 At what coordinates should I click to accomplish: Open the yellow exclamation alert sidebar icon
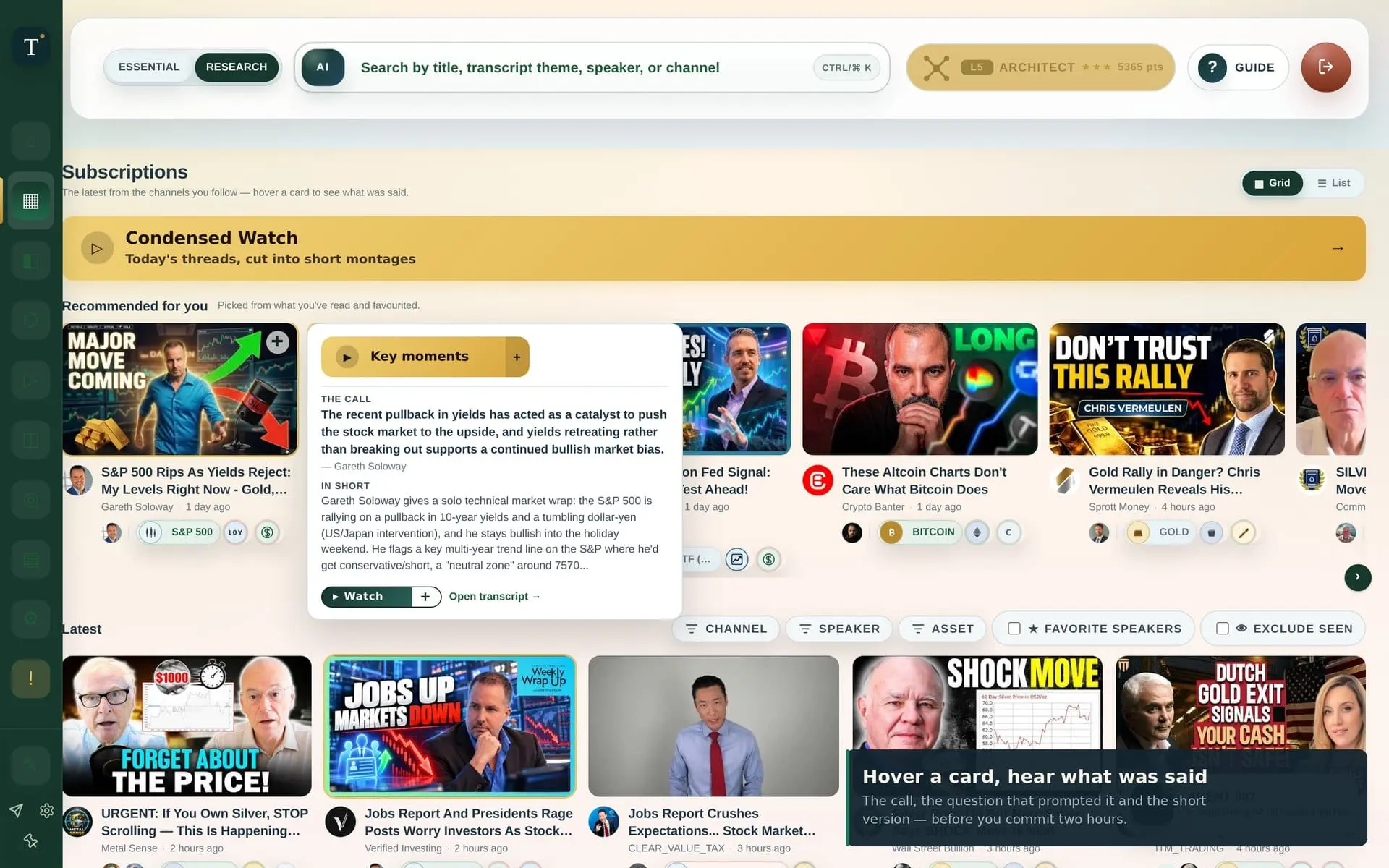click(30, 678)
